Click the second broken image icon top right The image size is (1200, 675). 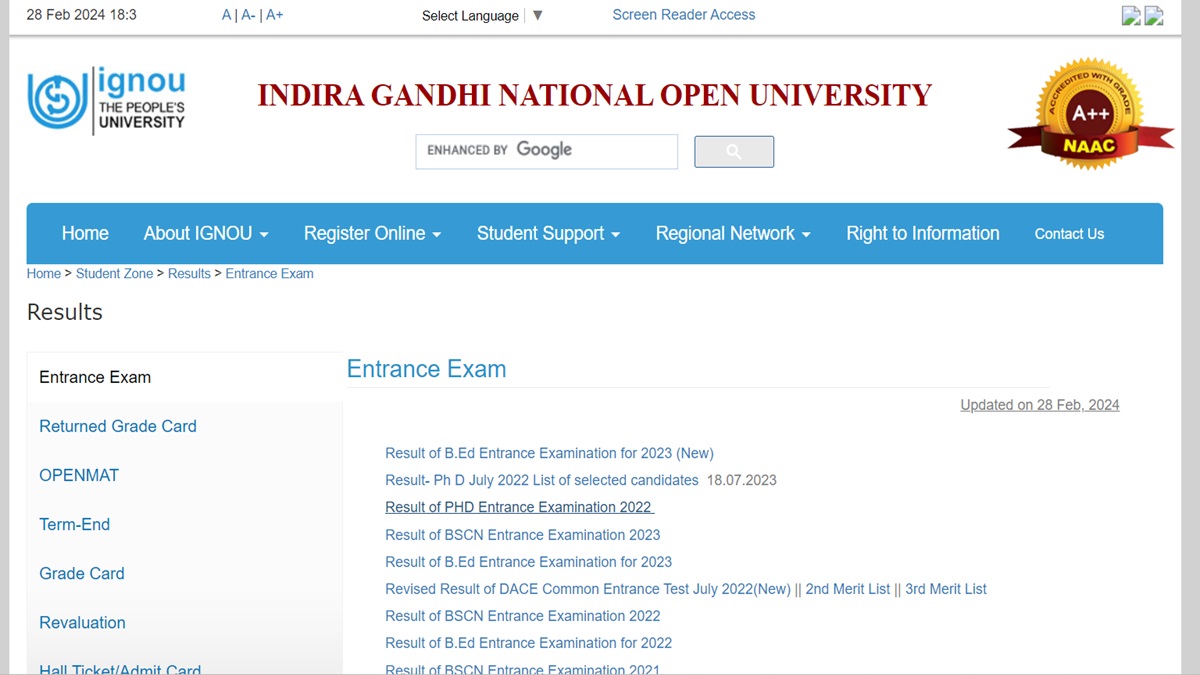pos(1153,15)
